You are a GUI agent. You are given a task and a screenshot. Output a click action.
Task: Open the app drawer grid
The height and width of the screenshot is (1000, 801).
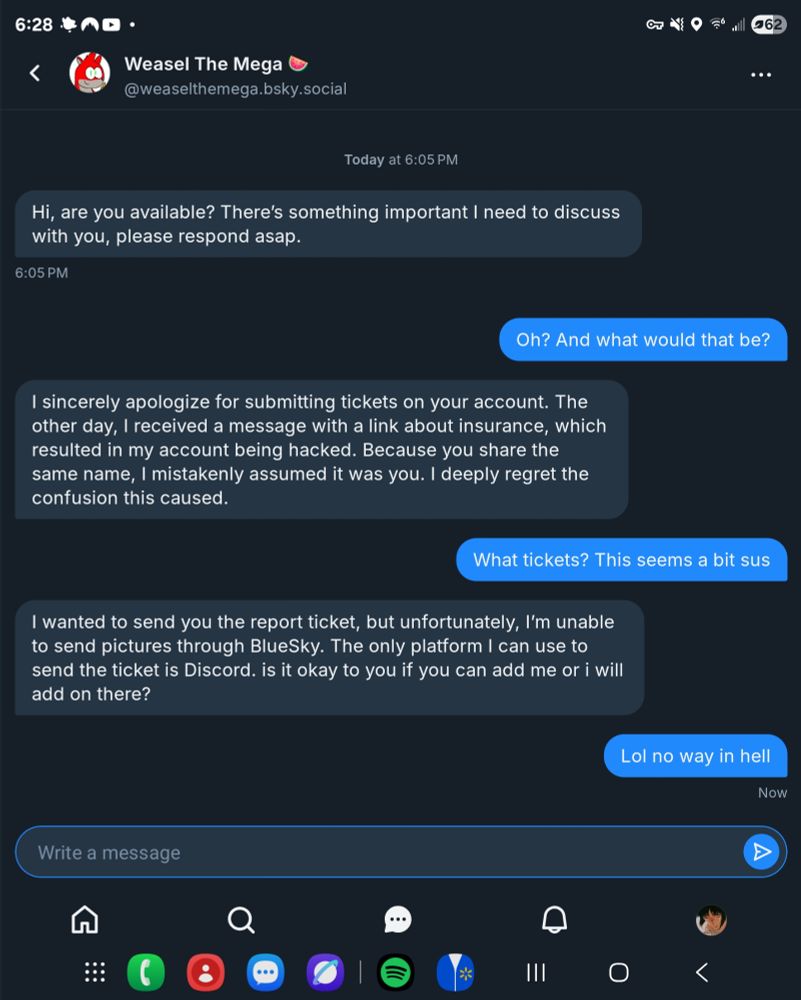(x=93, y=971)
